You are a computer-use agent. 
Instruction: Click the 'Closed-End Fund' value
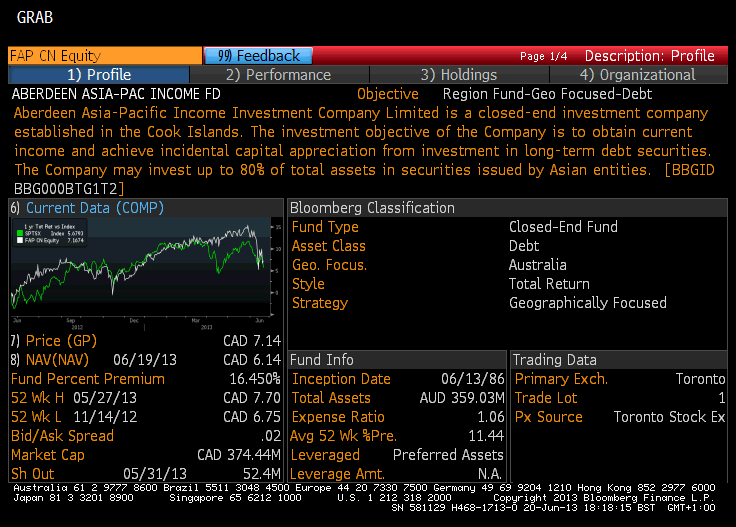(x=563, y=227)
